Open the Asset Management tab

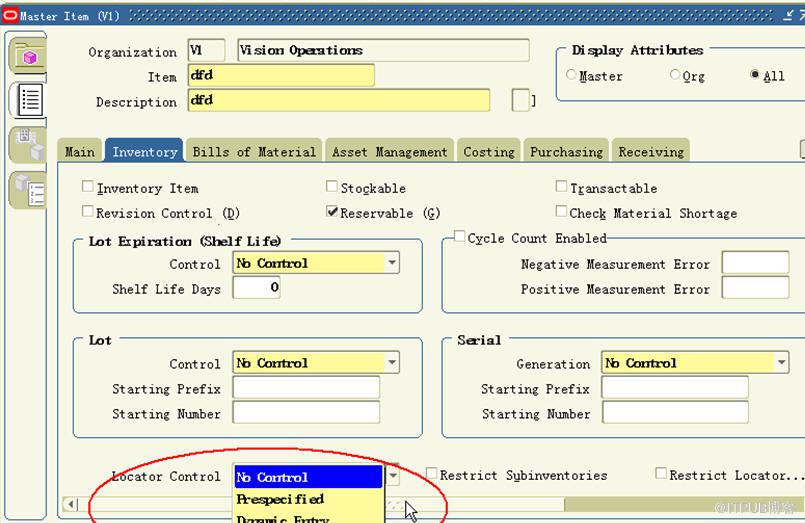tap(389, 151)
